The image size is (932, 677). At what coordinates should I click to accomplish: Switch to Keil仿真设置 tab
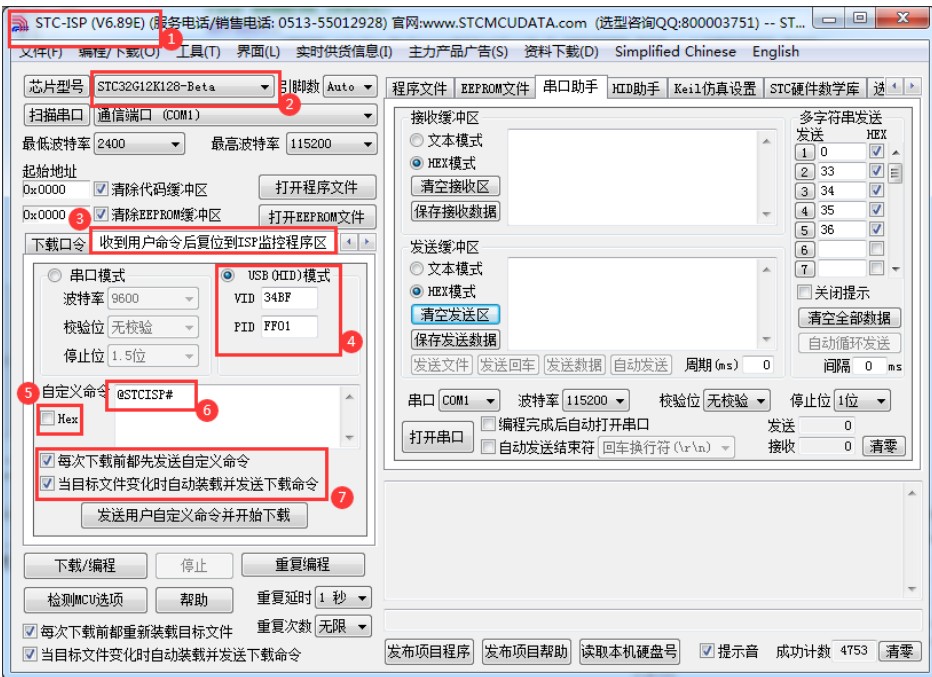click(714, 89)
